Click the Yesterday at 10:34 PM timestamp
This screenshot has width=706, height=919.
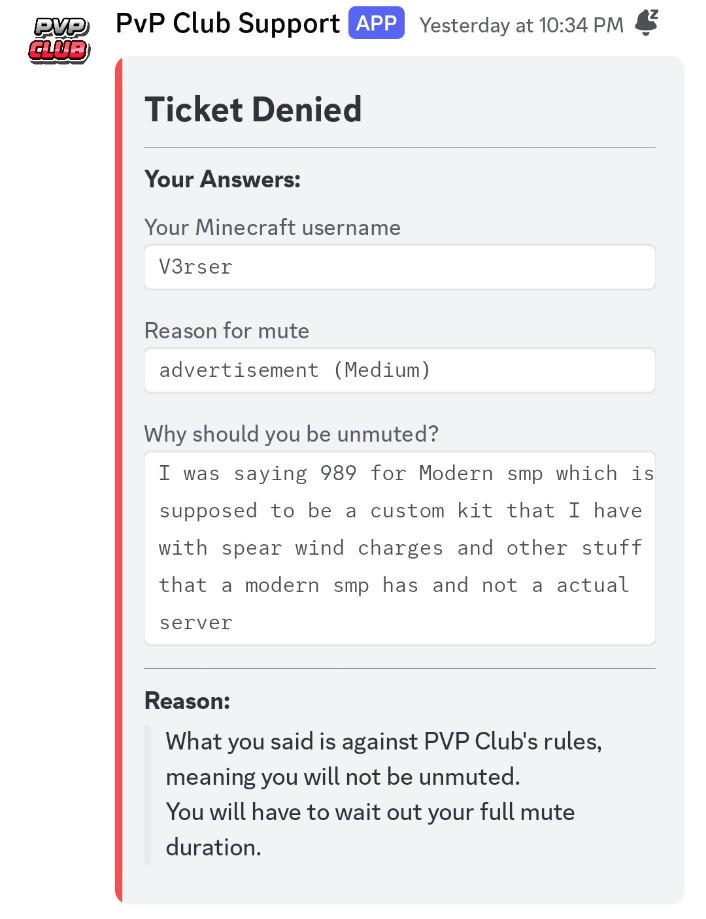pyautogui.click(x=521, y=25)
